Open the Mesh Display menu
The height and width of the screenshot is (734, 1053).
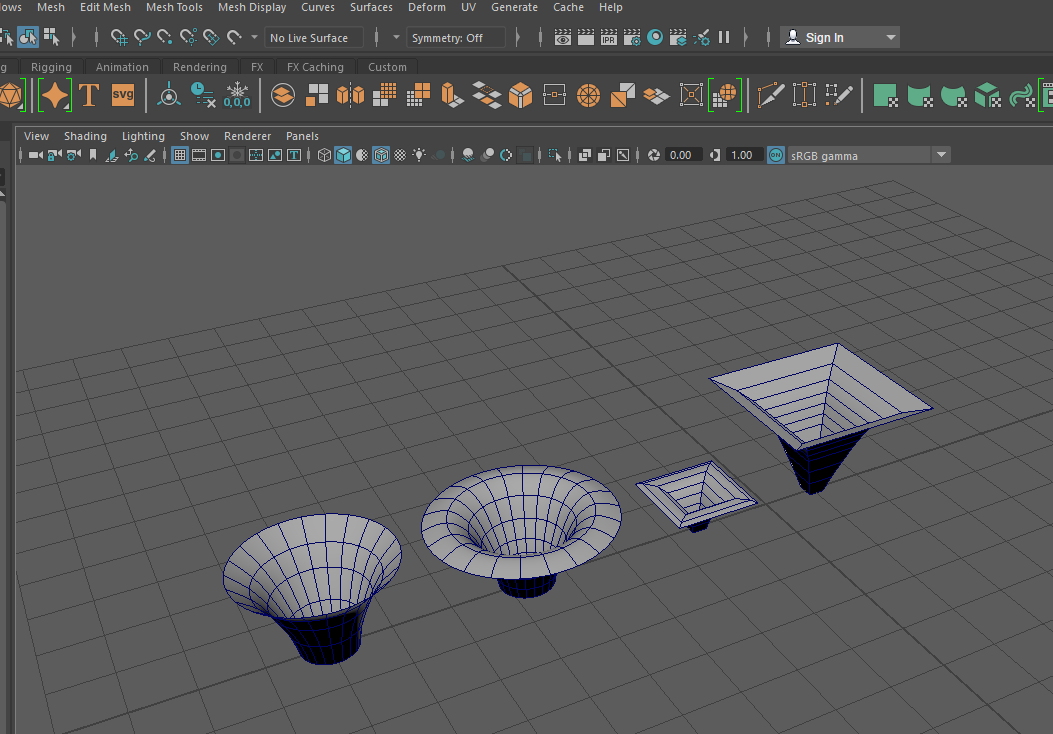coord(252,7)
